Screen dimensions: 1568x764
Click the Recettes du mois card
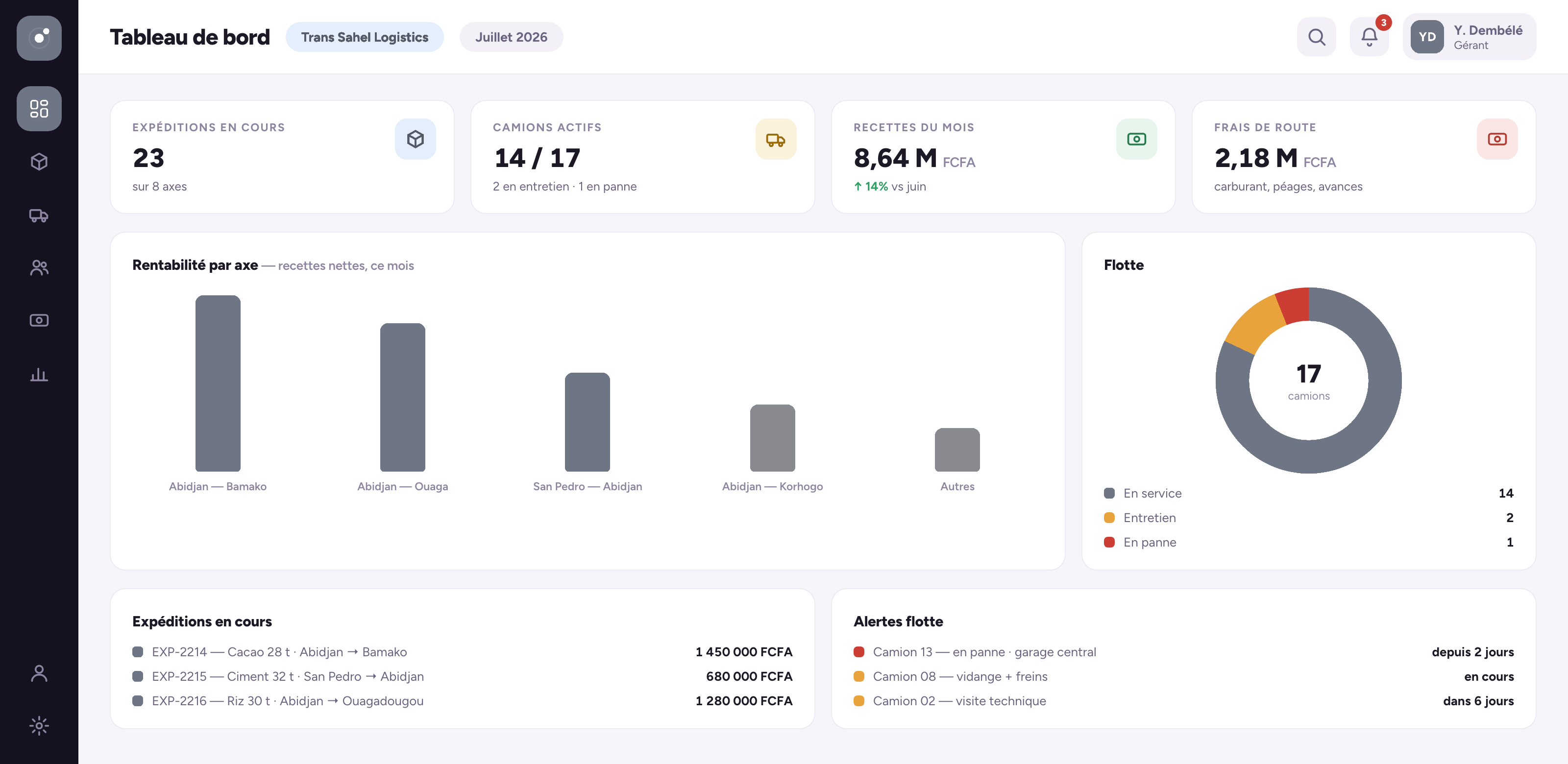click(x=1003, y=157)
